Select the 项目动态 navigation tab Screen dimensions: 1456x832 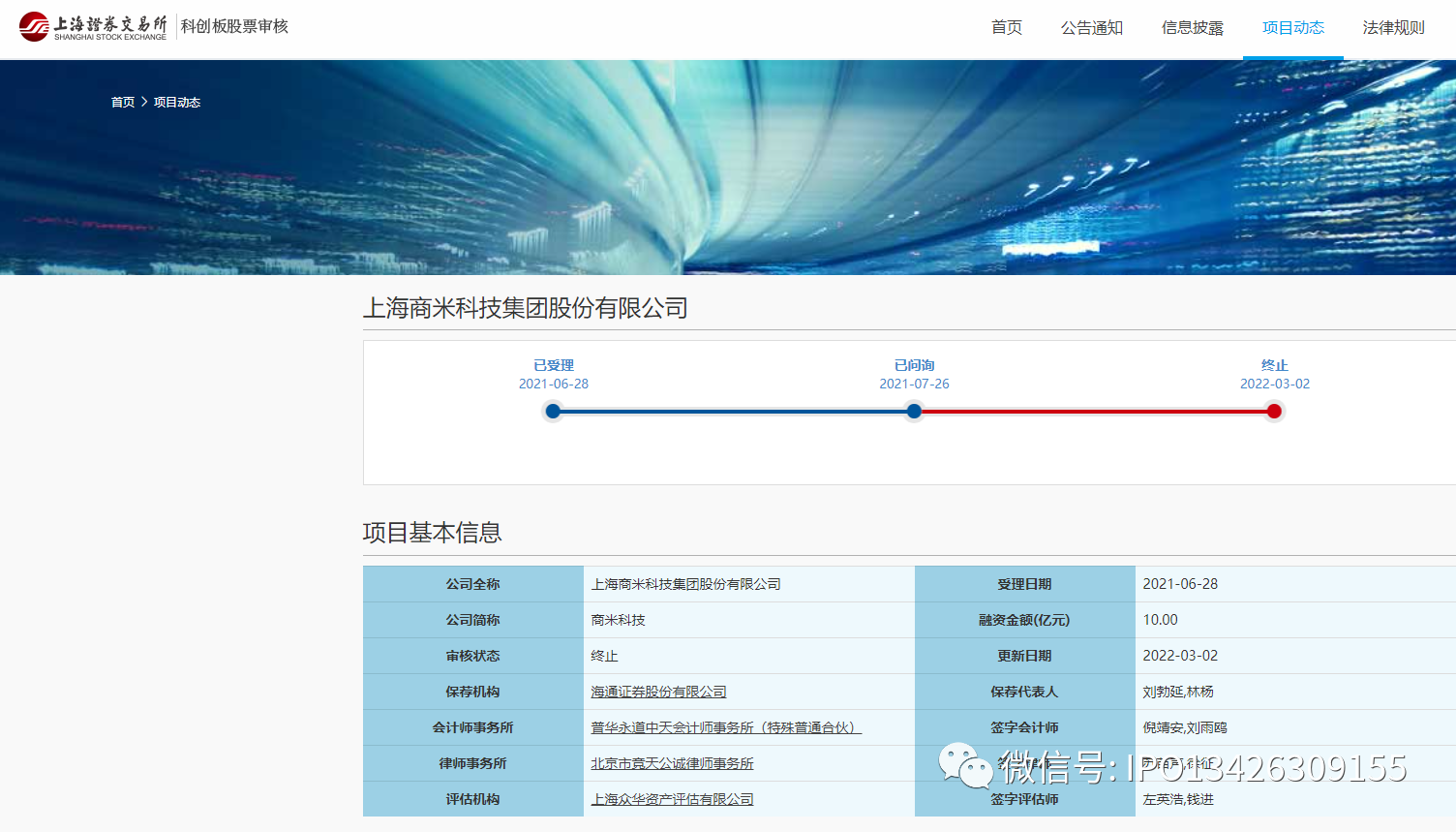1293,28
